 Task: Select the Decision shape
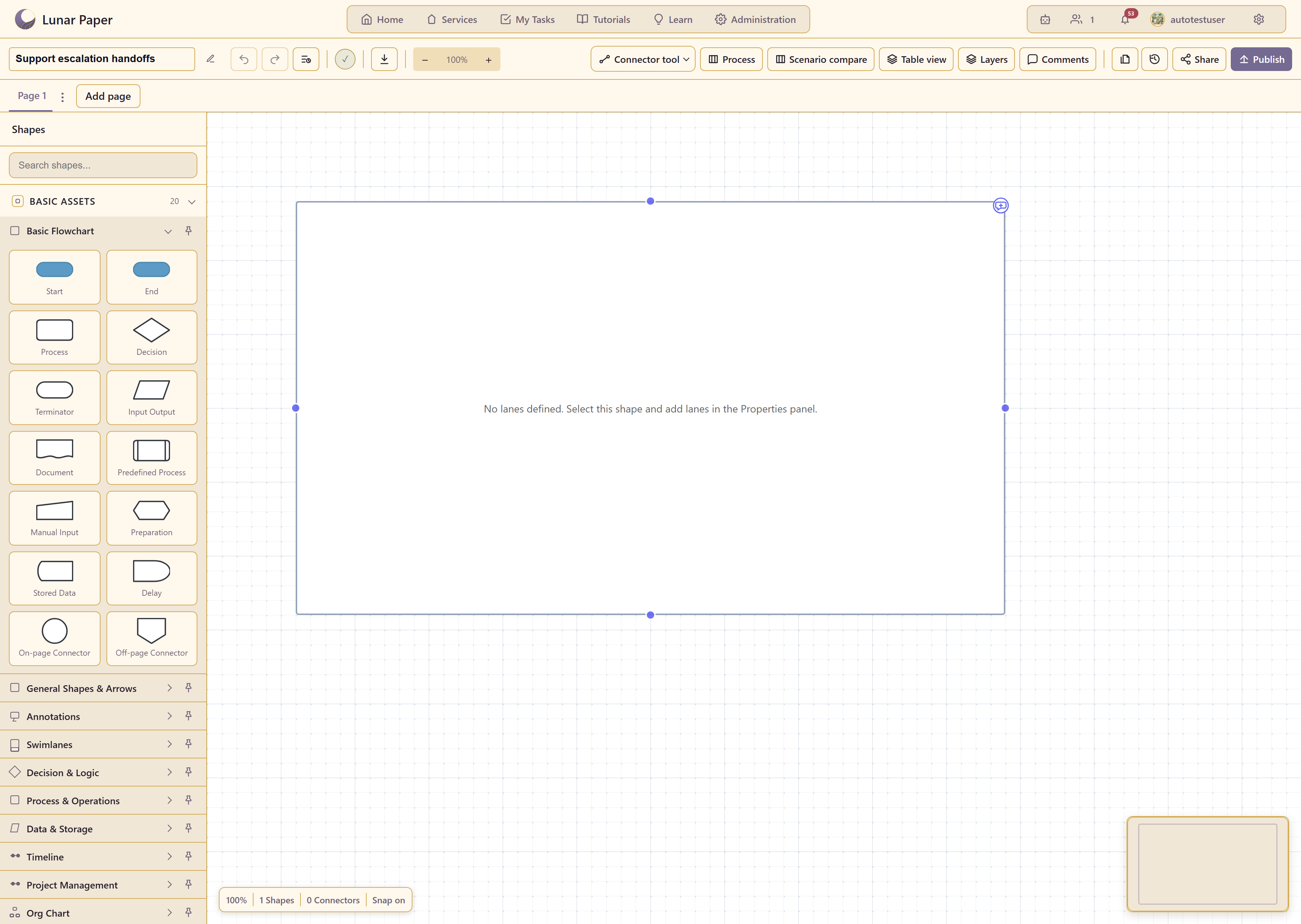152,337
